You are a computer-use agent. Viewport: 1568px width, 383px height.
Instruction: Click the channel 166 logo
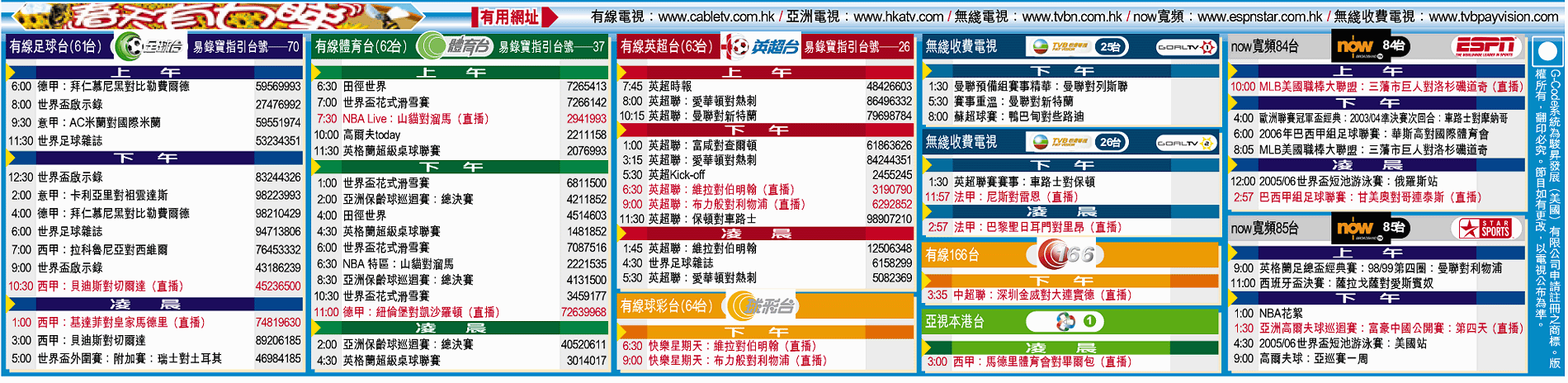[1066, 254]
